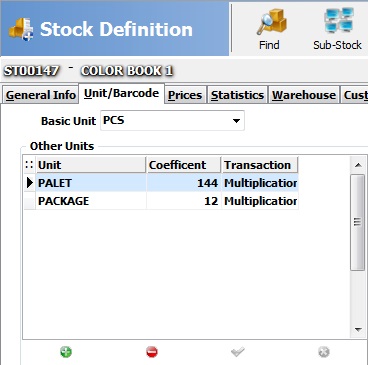
Task: Click the Transaction column header
Action: click(x=260, y=165)
